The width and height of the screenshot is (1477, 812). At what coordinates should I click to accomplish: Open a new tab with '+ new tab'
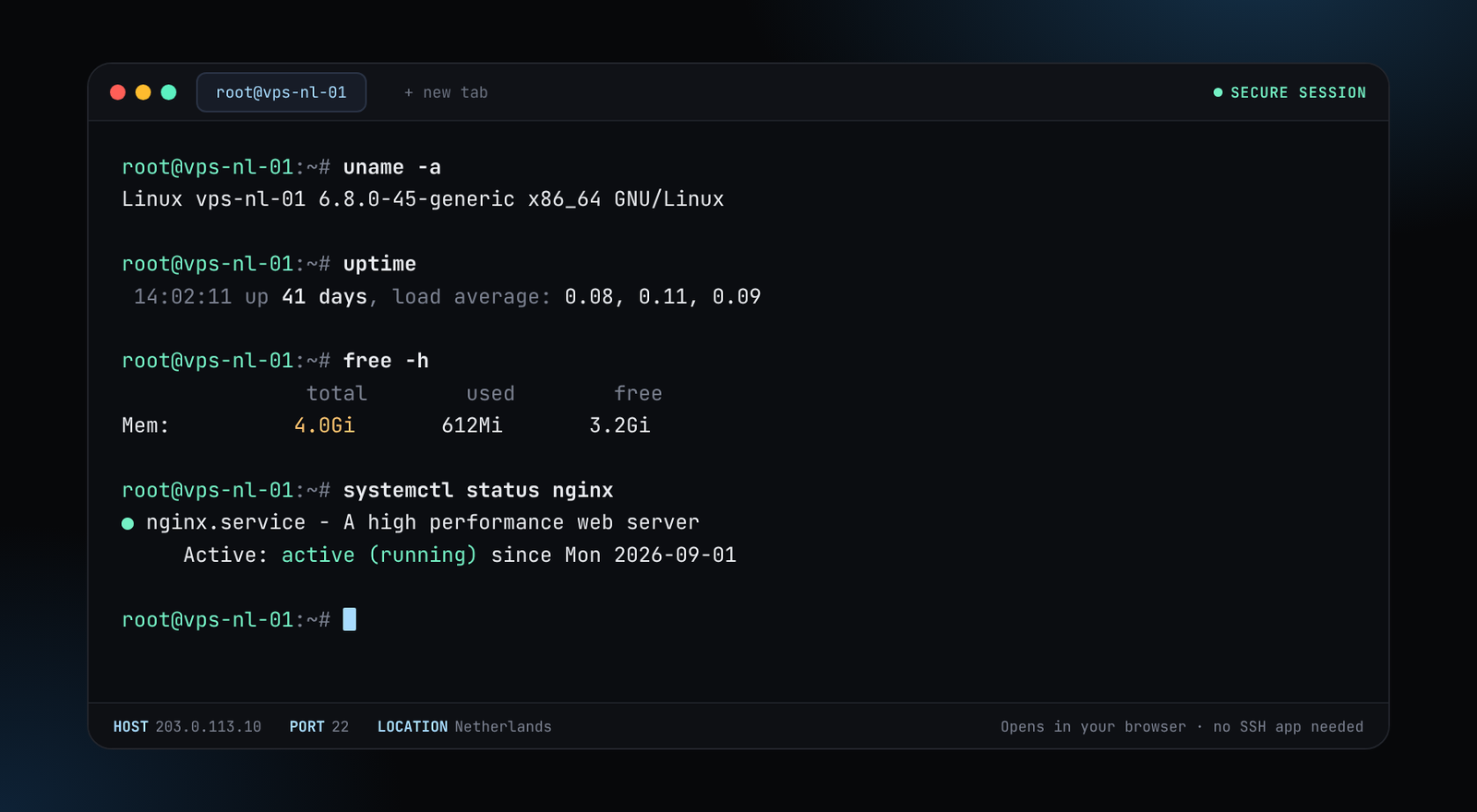pos(446,92)
